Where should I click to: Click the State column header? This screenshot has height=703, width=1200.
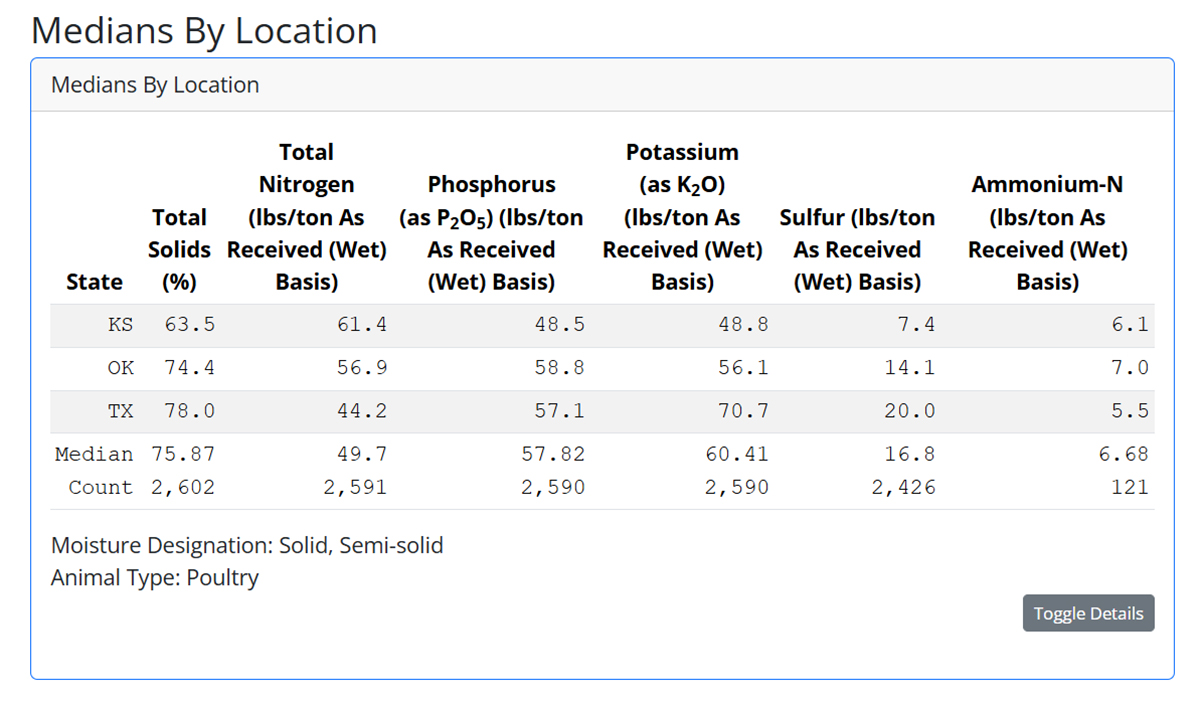coord(94,282)
